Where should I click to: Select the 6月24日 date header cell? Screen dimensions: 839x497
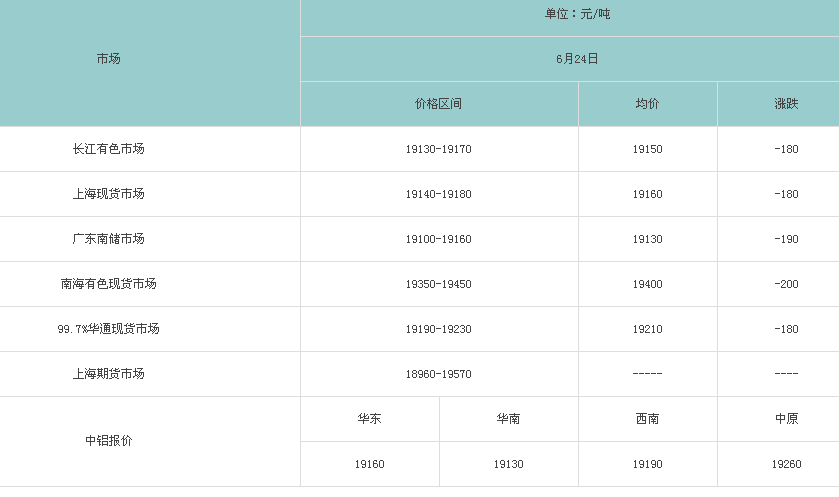pos(577,59)
